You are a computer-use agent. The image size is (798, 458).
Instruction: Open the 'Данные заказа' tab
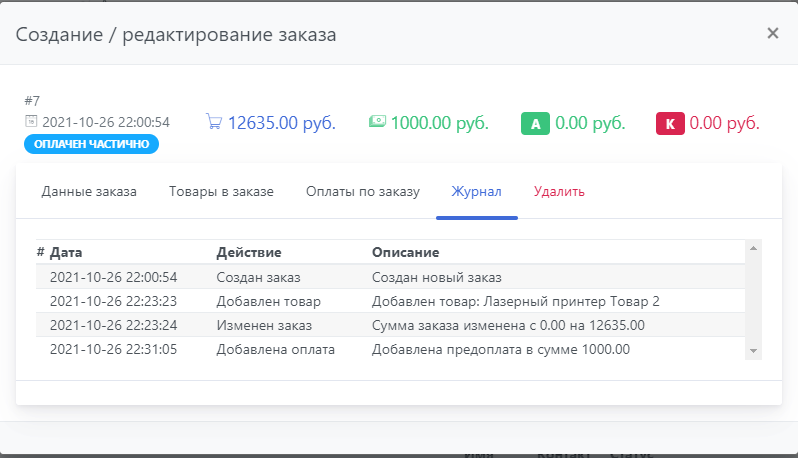pos(89,191)
